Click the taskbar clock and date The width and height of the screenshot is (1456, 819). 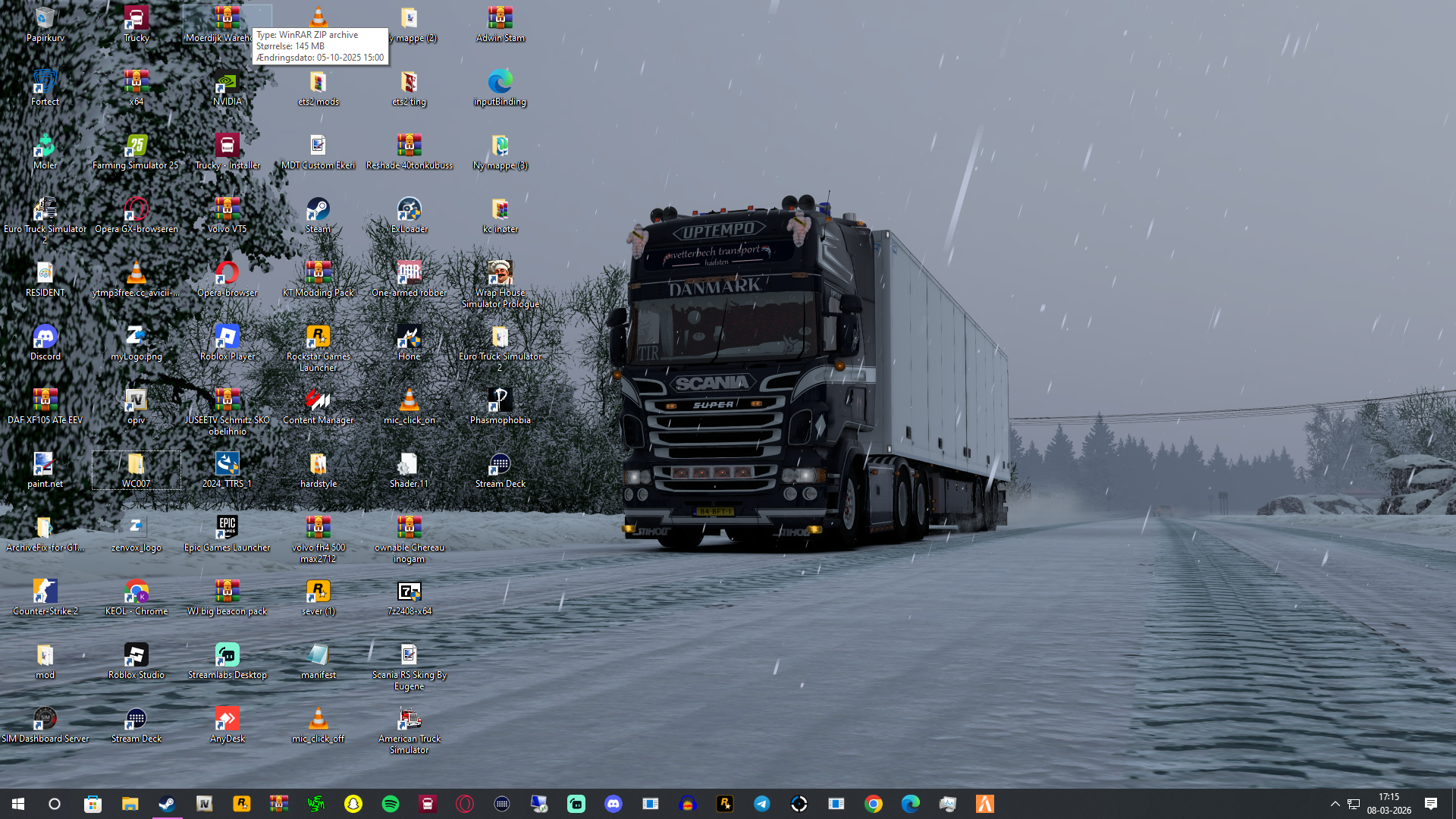click(x=1389, y=804)
